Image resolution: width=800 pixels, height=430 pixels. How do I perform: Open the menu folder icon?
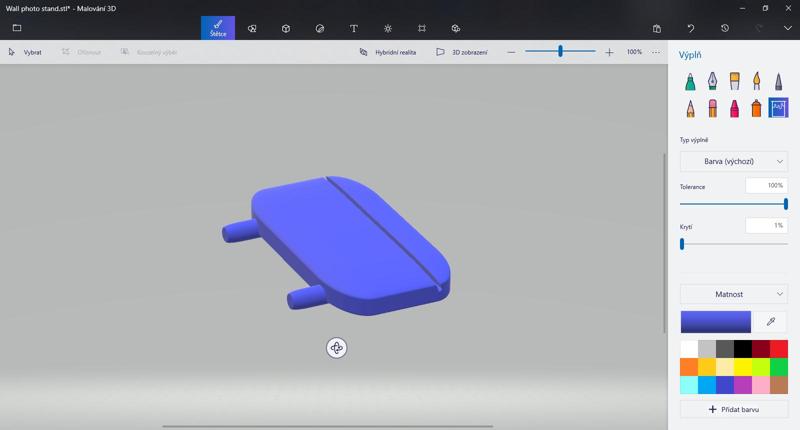[x=17, y=28]
